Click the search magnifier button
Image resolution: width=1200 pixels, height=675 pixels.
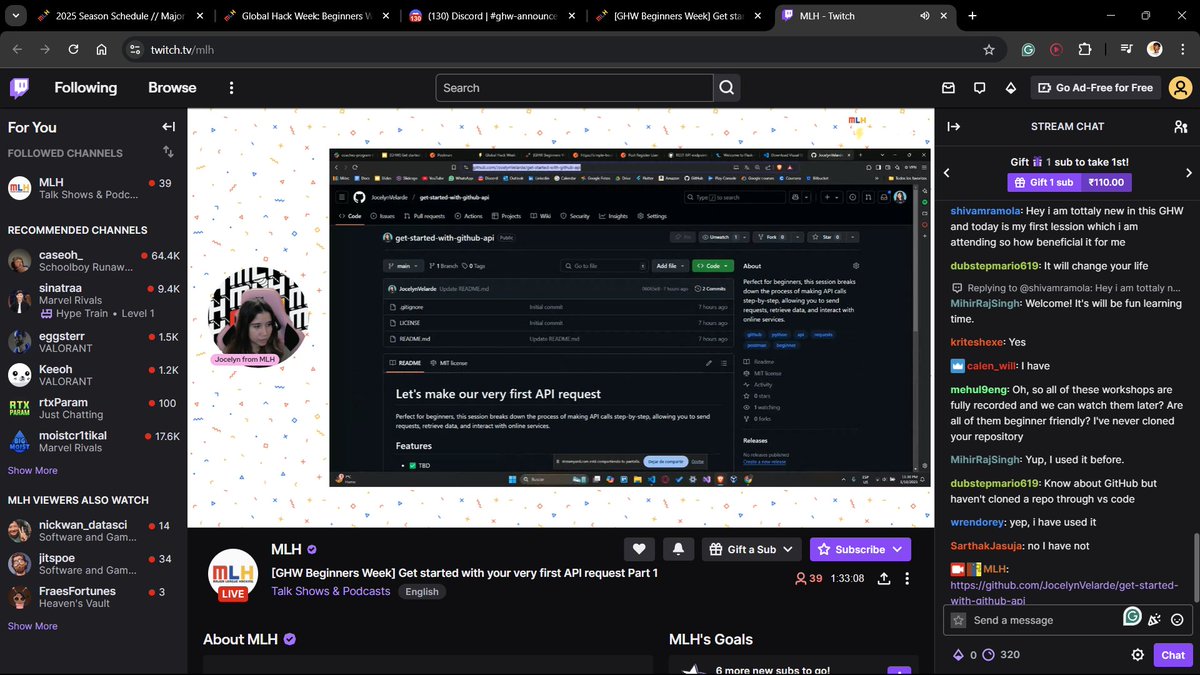pyautogui.click(x=727, y=88)
